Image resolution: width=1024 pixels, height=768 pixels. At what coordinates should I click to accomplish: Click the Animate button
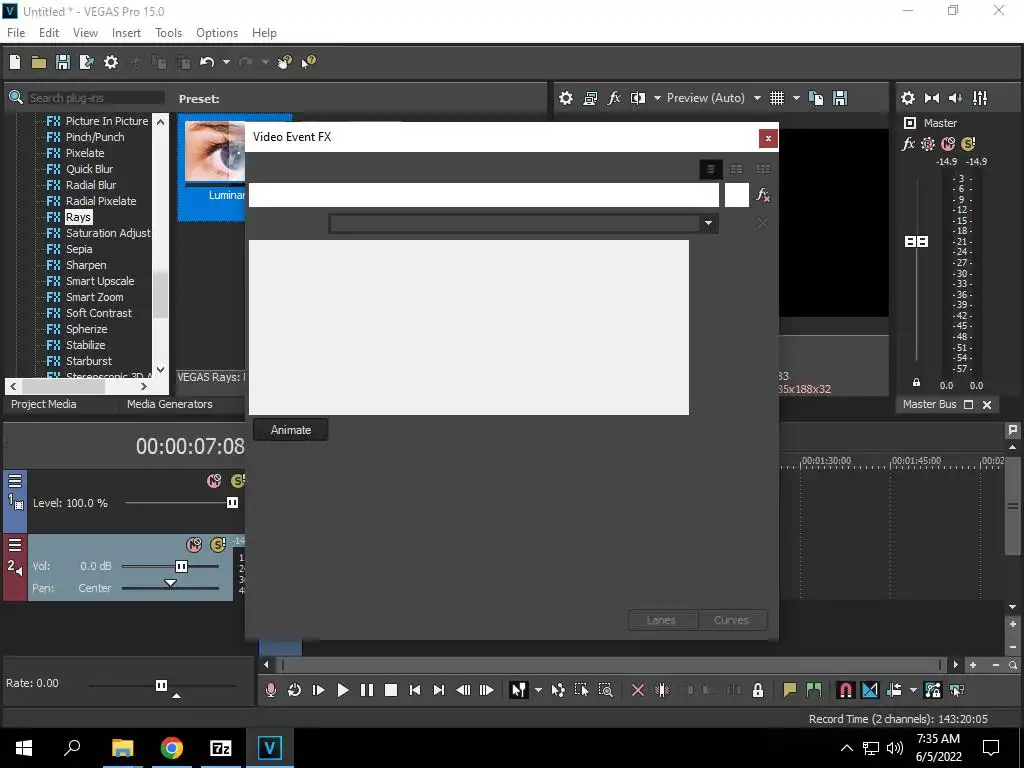click(x=291, y=430)
